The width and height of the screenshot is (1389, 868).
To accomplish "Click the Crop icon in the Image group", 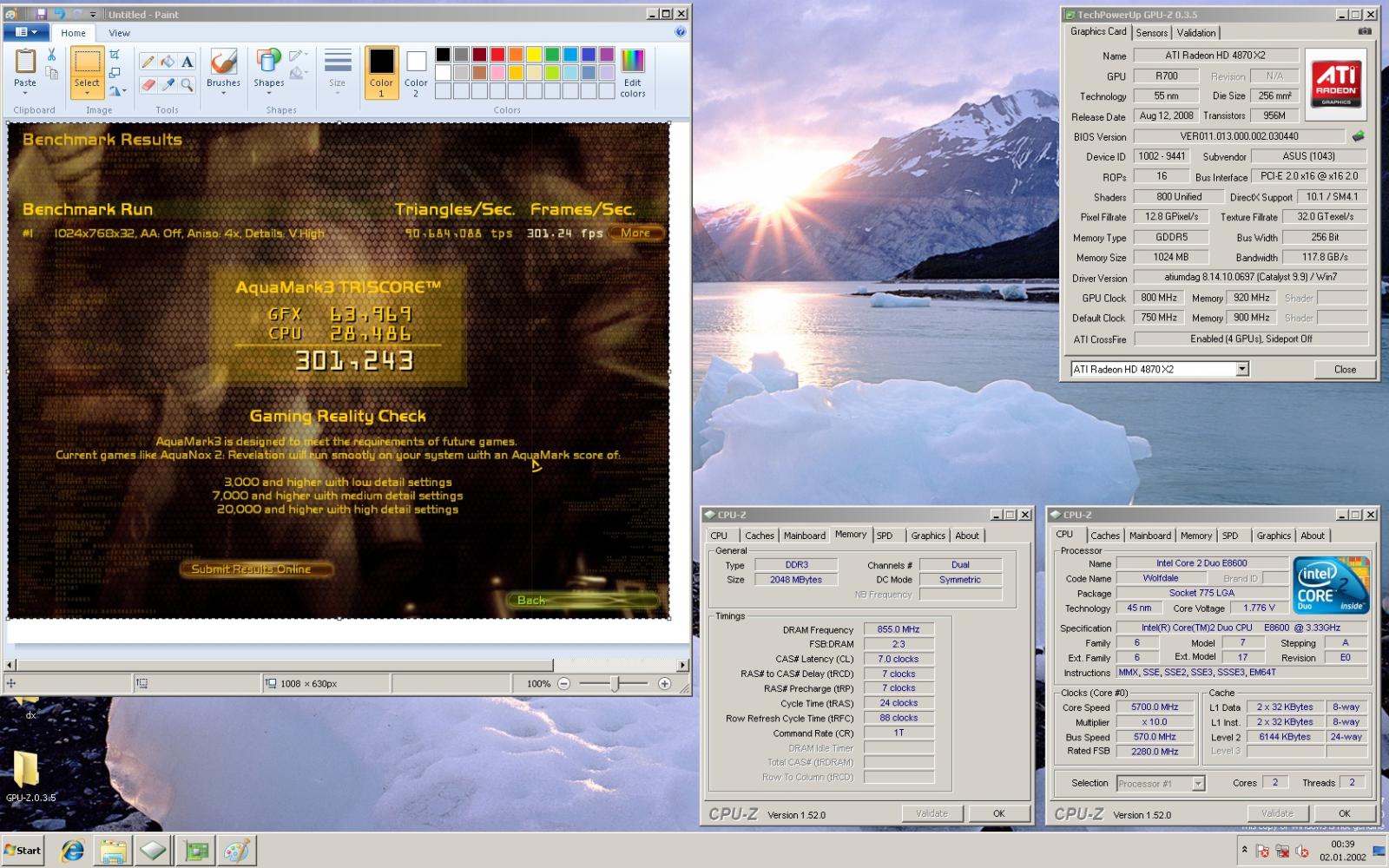I will coord(115,55).
